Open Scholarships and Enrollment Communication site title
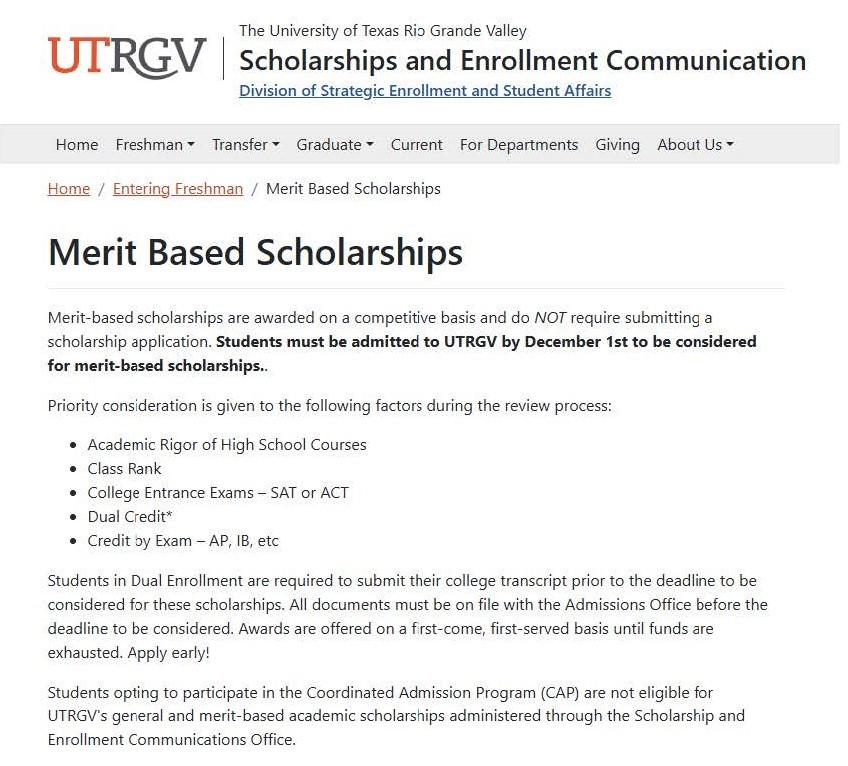 (x=522, y=60)
